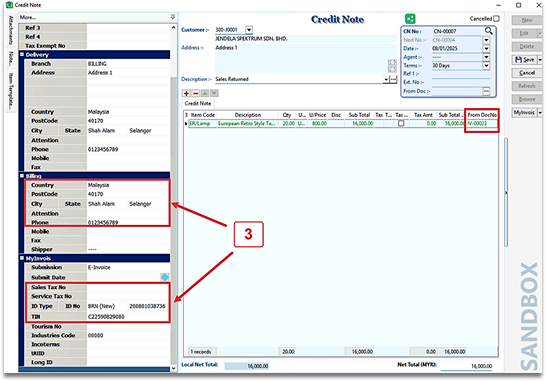Click the MyInvois button
This screenshot has height=381, width=546.
524,112
